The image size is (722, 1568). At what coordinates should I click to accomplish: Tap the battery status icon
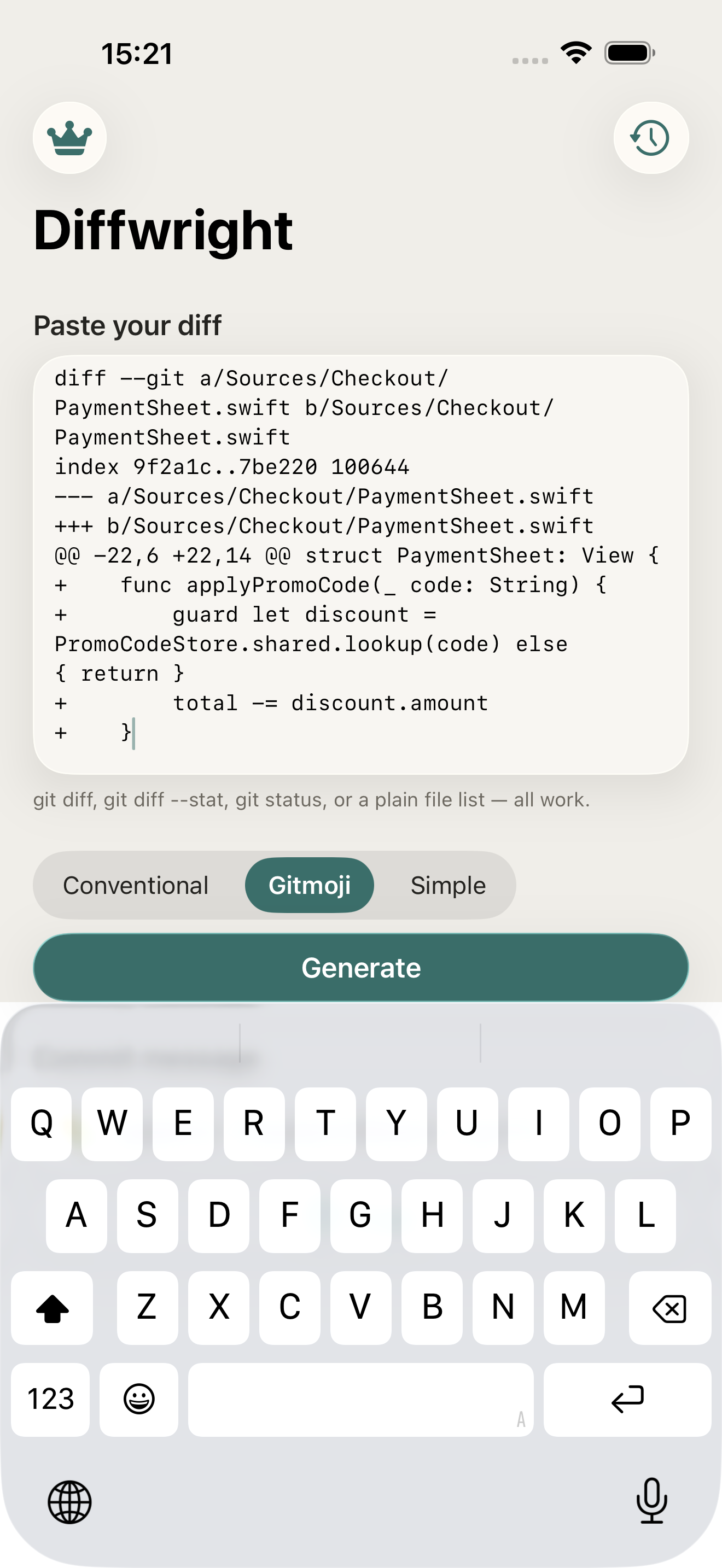point(630,53)
